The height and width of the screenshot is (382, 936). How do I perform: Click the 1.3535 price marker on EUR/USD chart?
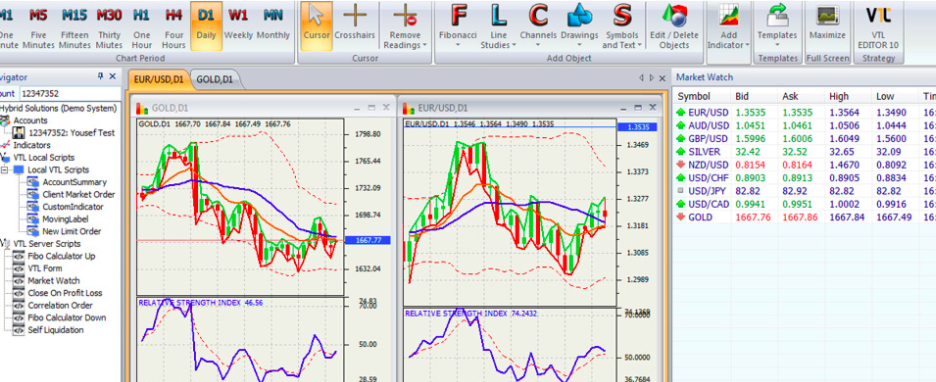(638, 127)
